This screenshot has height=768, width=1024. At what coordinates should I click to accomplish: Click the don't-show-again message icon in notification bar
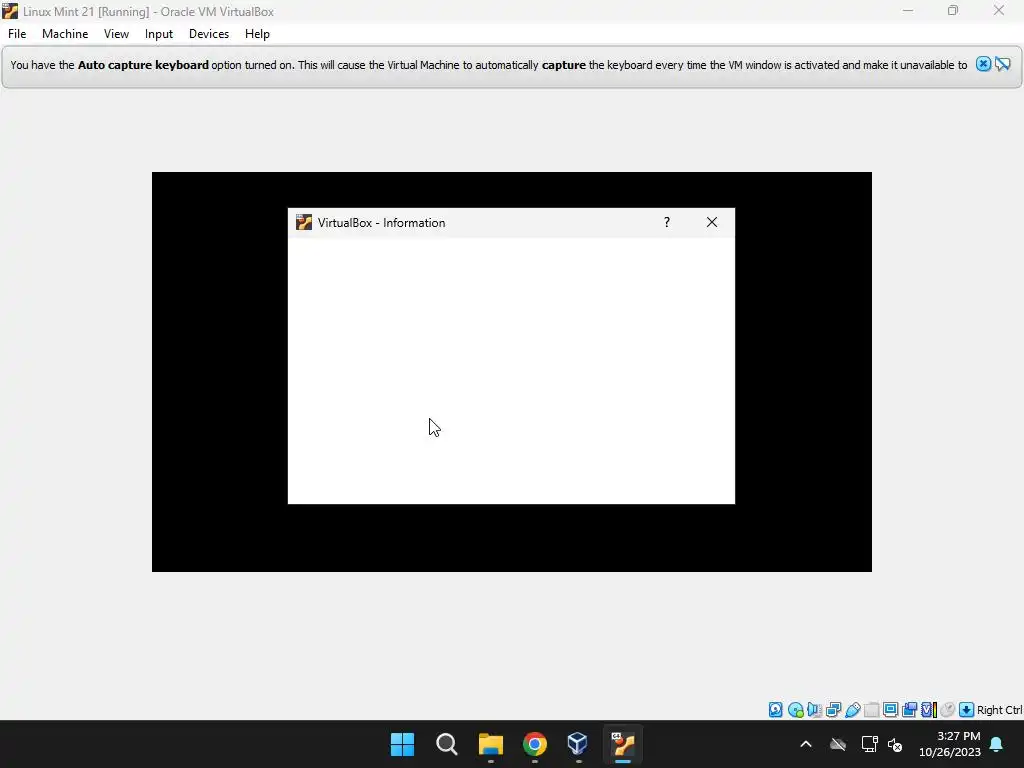tap(1003, 64)
